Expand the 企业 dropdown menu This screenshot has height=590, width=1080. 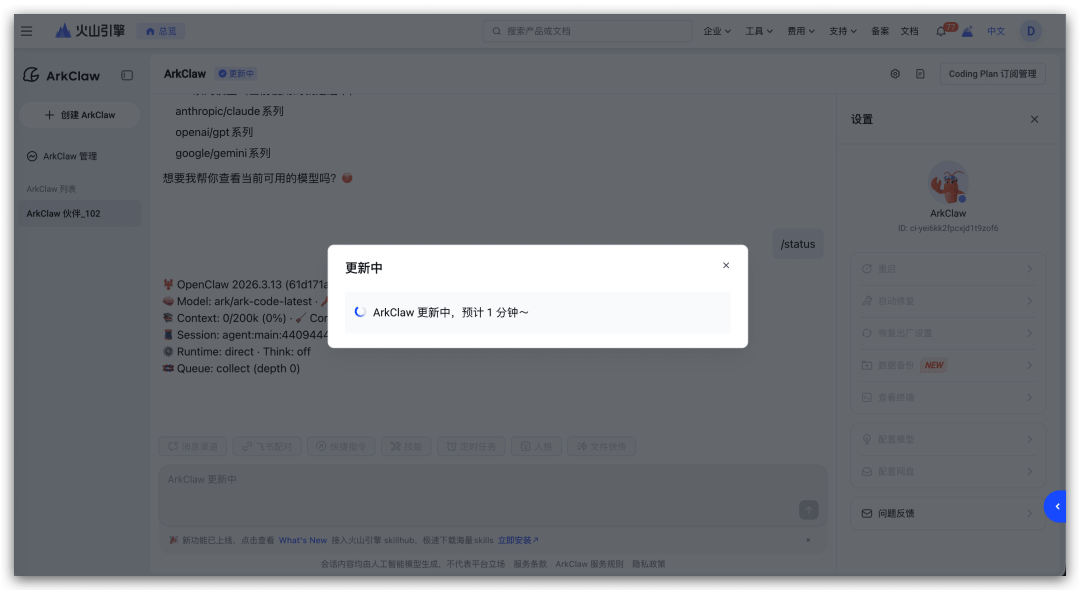coord(717,31)
